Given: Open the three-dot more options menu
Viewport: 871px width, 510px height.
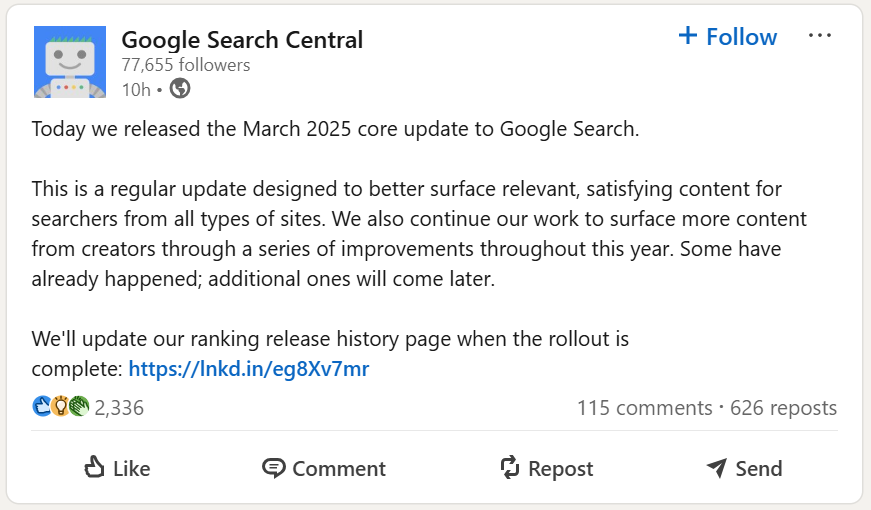Looking at the screenshot, I should coord(820,36).
